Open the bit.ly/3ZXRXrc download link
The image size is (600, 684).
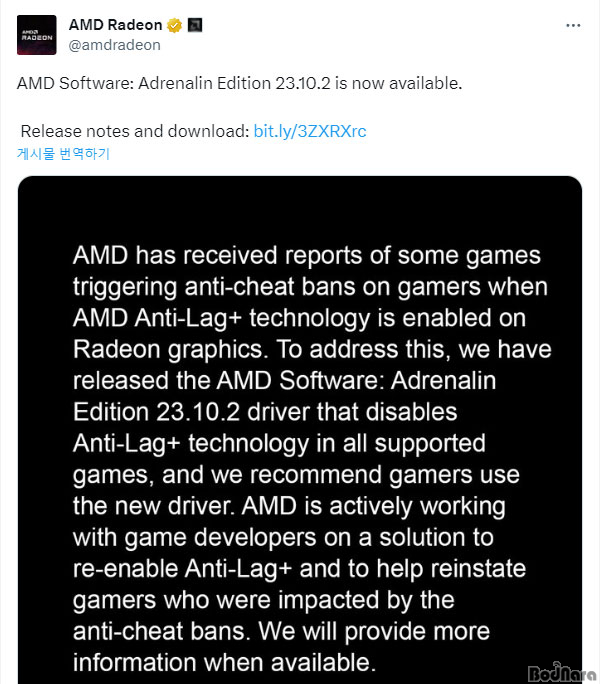click(310, 131)
